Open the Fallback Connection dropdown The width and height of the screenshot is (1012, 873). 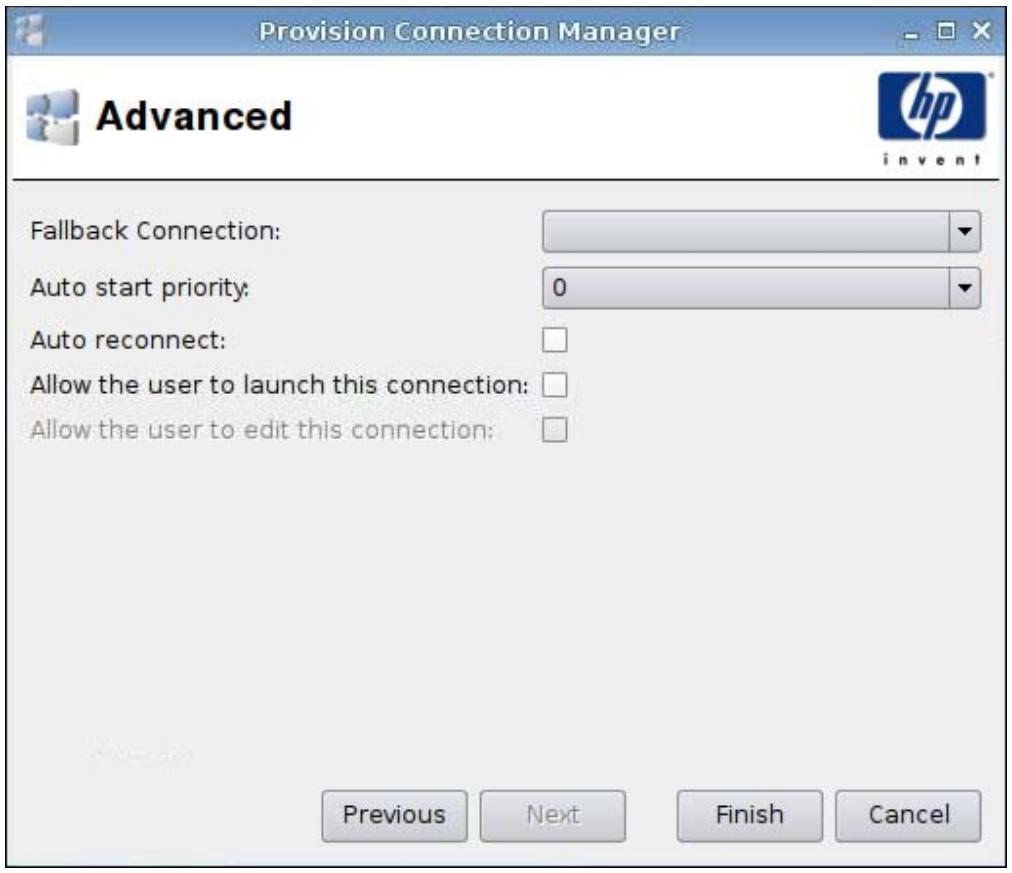[x=761, y=231]
